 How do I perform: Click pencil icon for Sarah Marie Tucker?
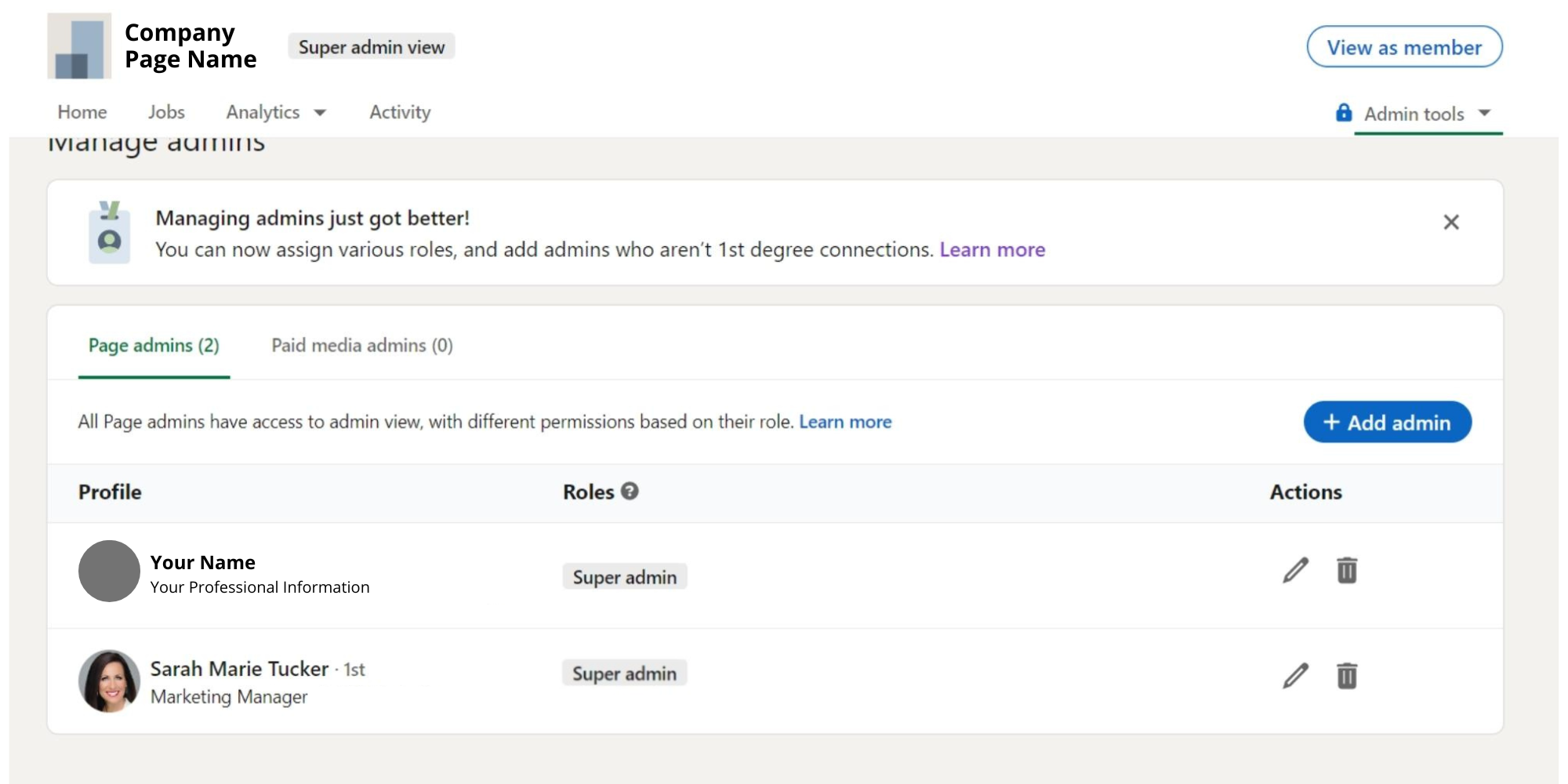click(1295, 676)
